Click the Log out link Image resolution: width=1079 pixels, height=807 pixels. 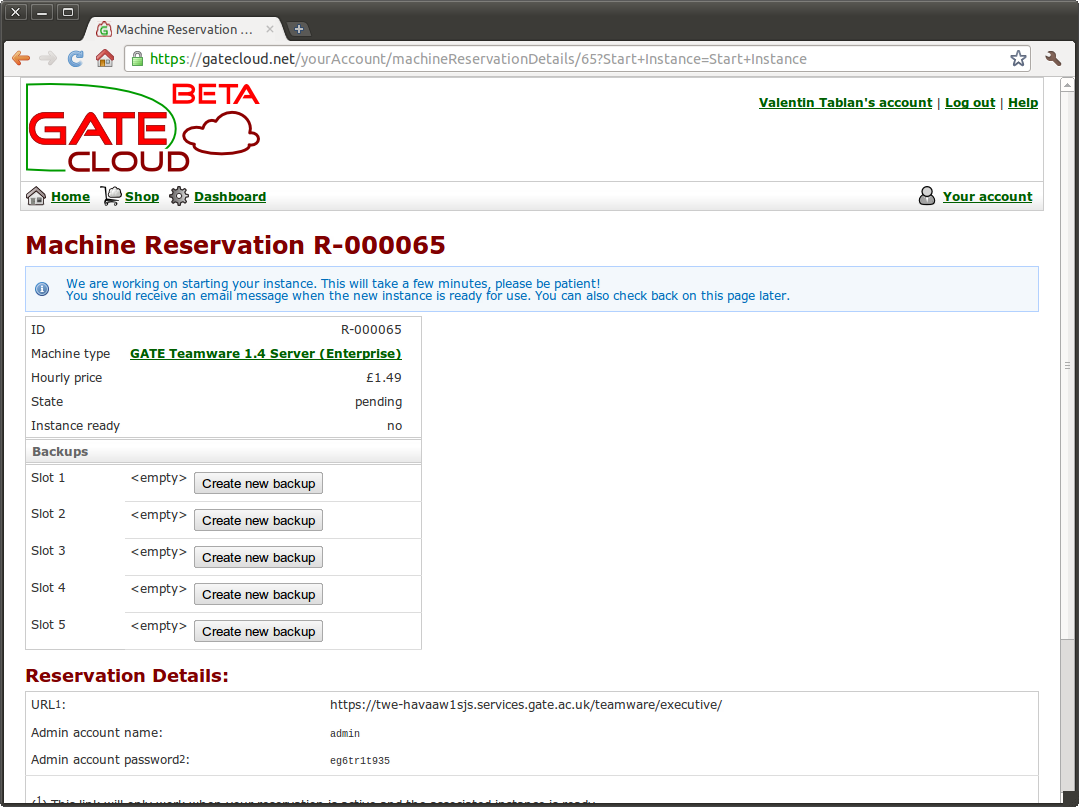point(970,103)
